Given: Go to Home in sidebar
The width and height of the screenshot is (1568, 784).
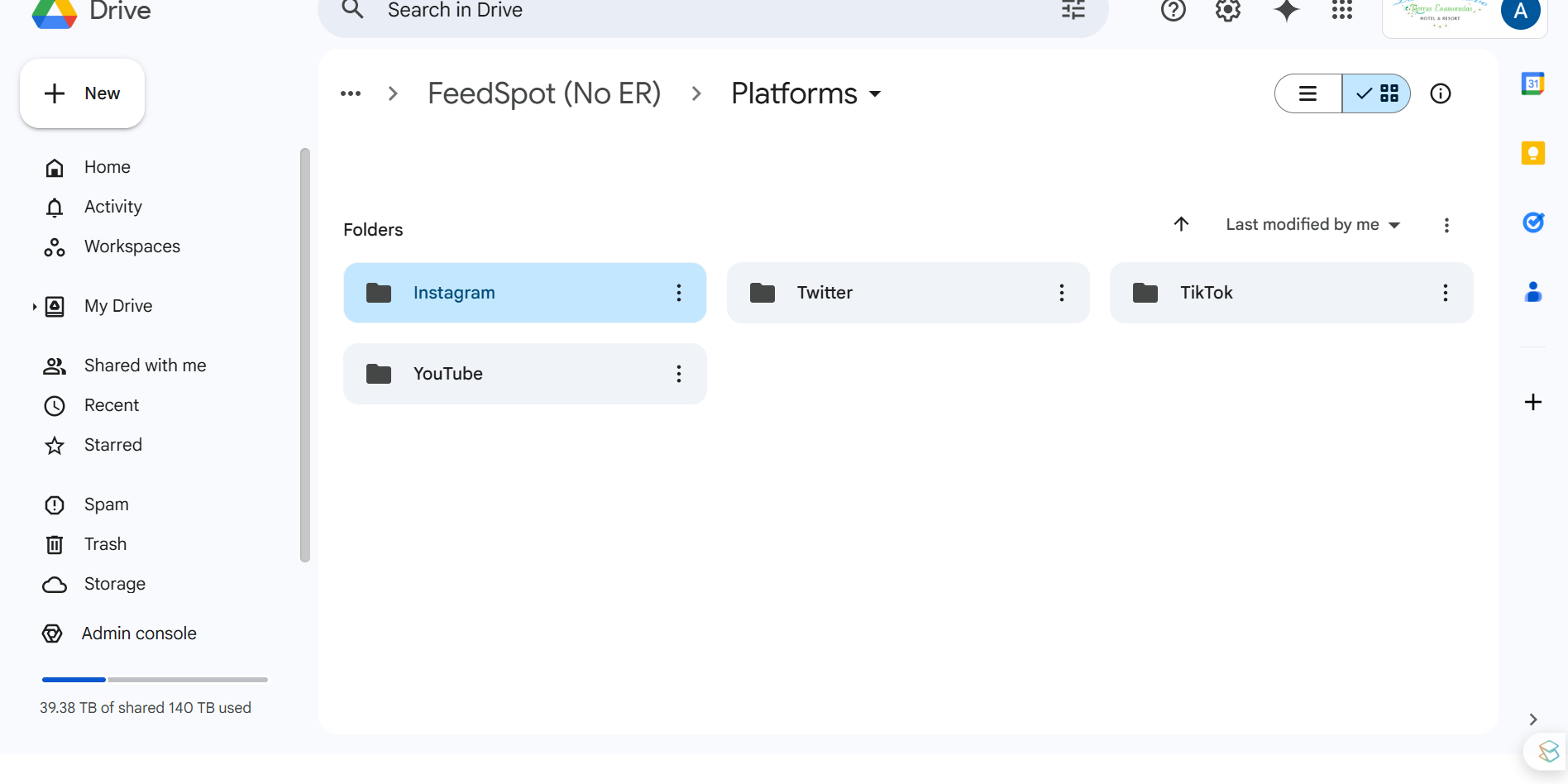Looking at the screenshot, I should coord(108,167).
